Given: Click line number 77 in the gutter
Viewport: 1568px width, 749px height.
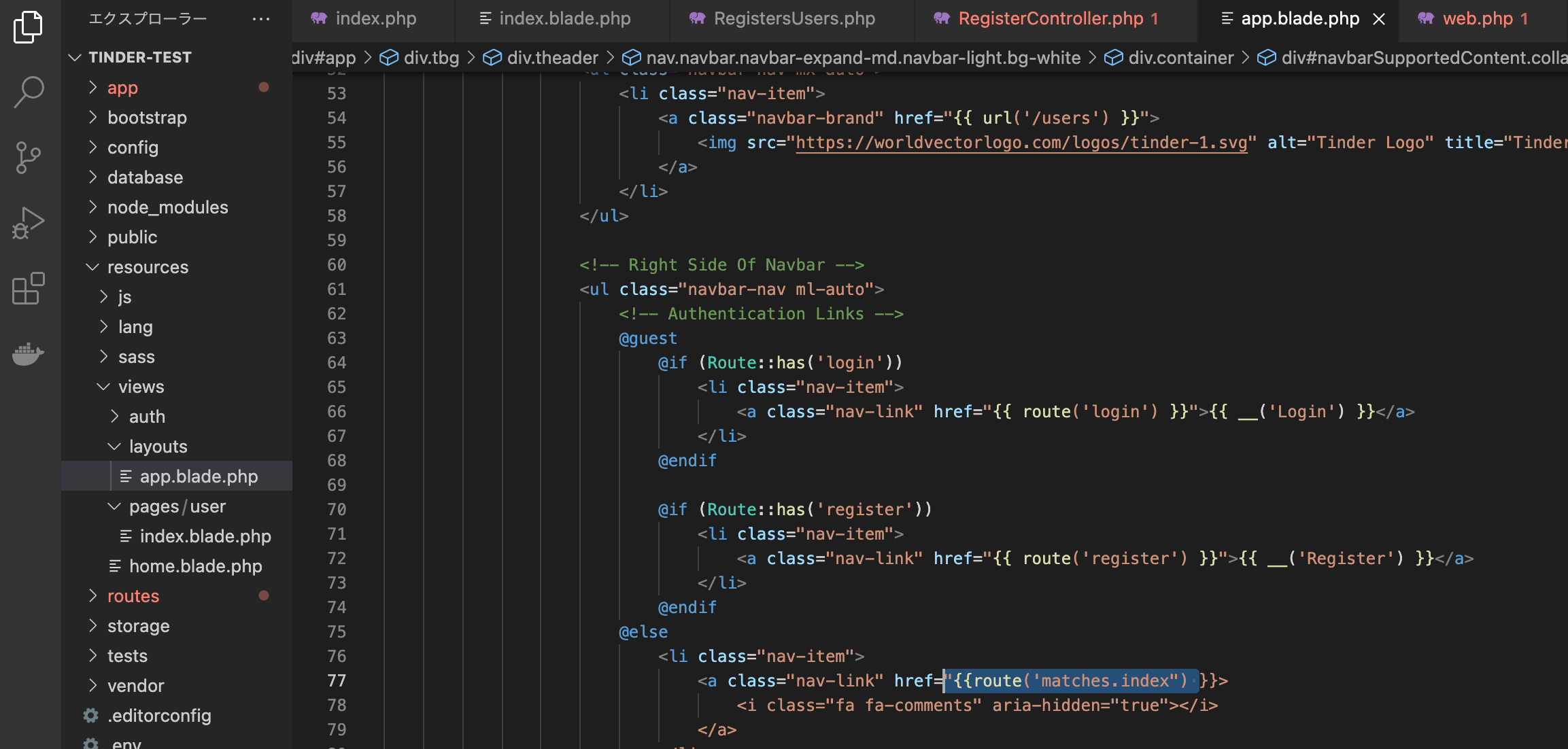Looking at the screenshot, I should click(336, 680).
